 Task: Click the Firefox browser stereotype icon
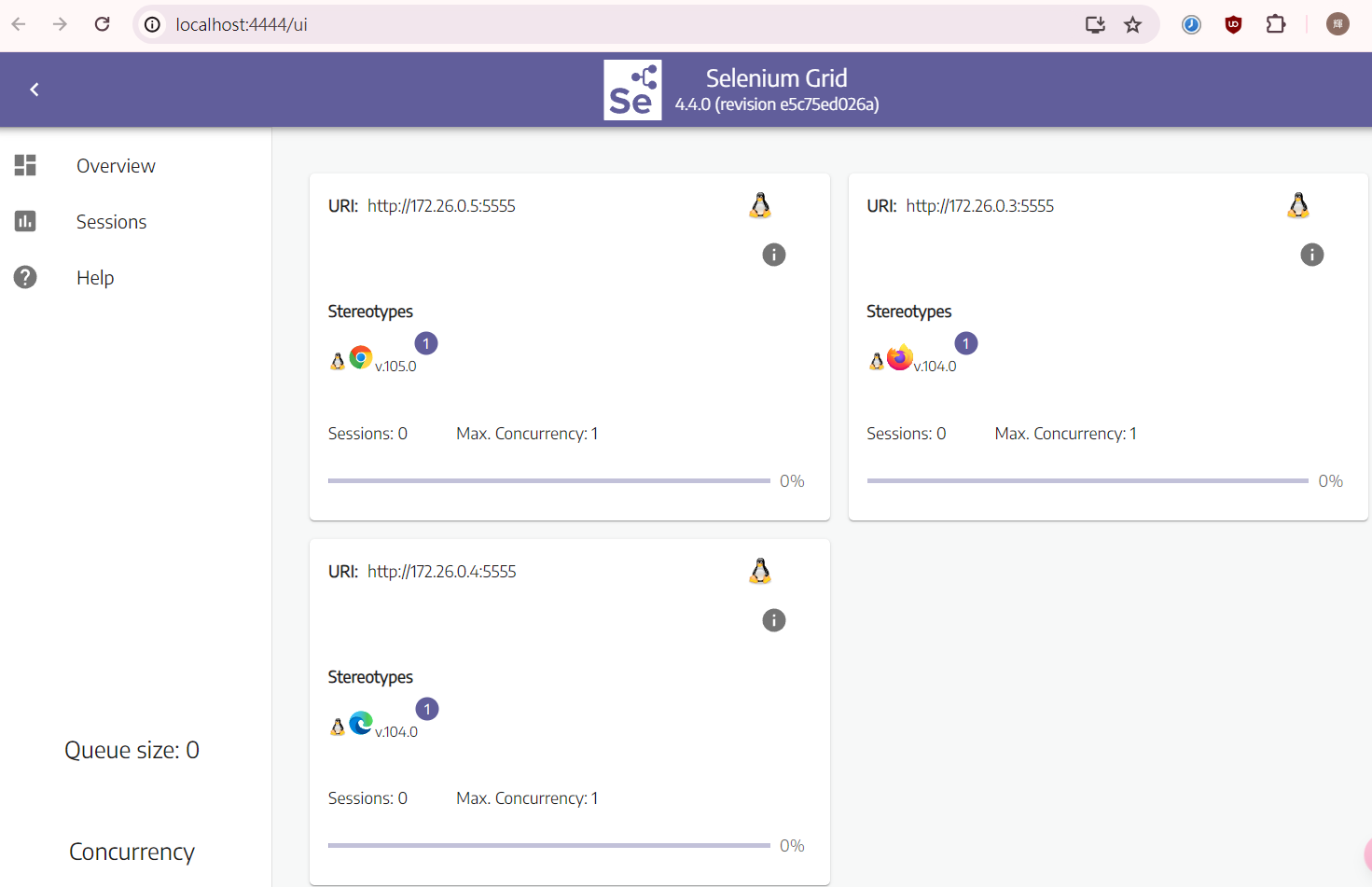point(899,357)
